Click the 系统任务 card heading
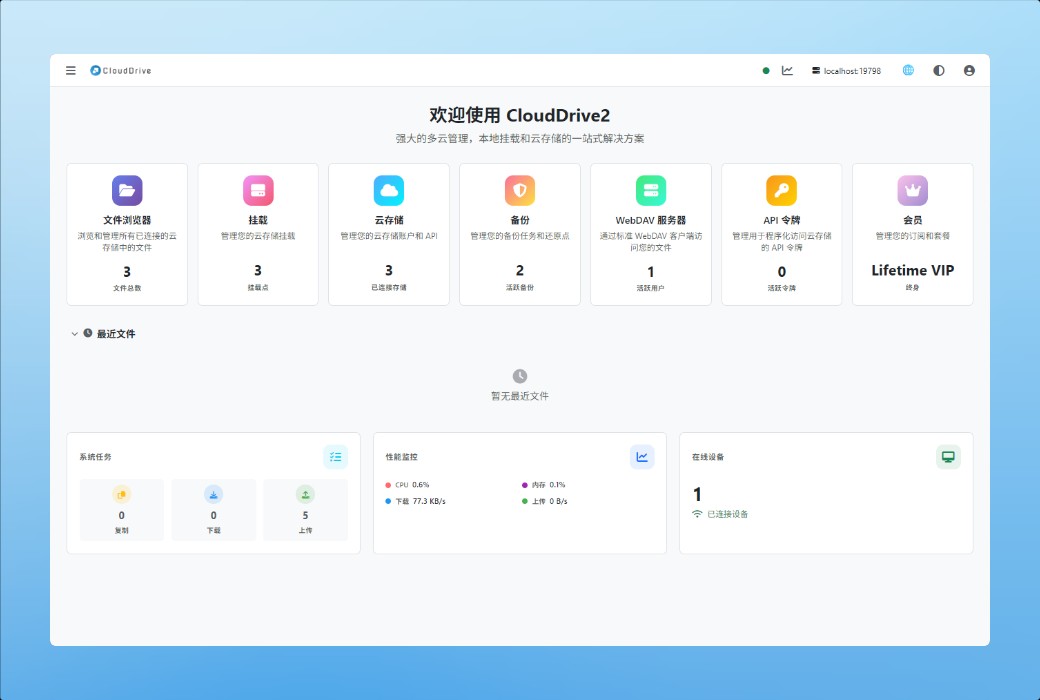The image size is (1040, 700). coord(96,456)
